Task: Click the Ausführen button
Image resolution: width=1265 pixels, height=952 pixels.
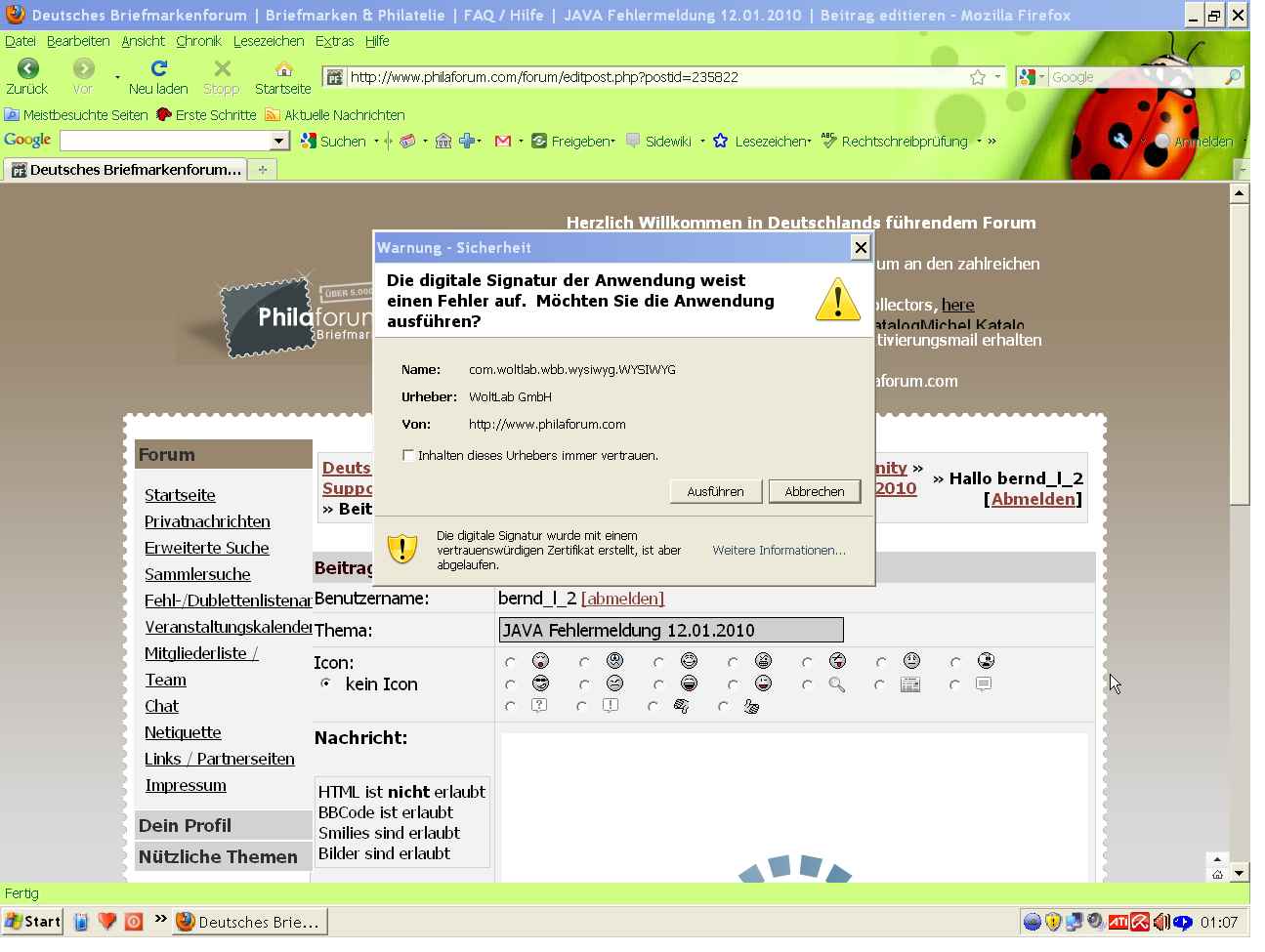Action: click(715, 491)
